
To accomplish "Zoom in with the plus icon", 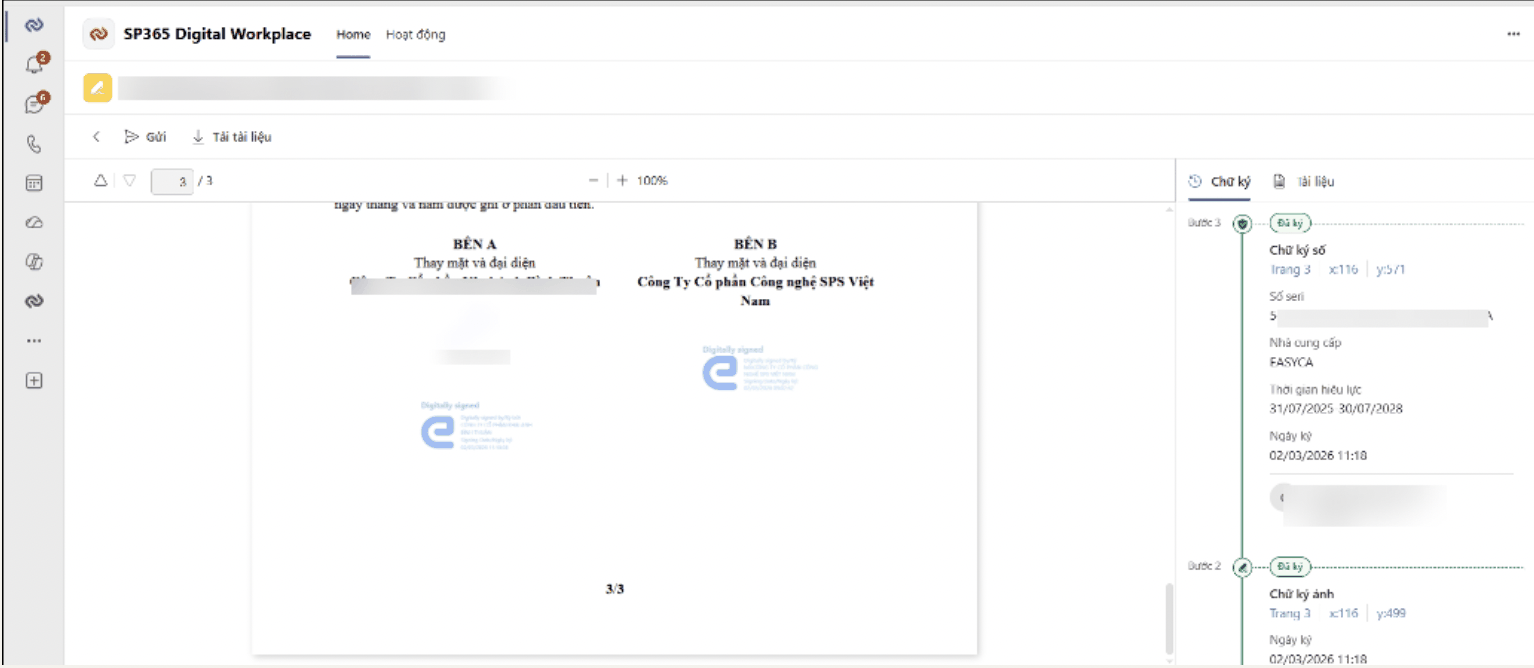I will [x=622, y=181].
